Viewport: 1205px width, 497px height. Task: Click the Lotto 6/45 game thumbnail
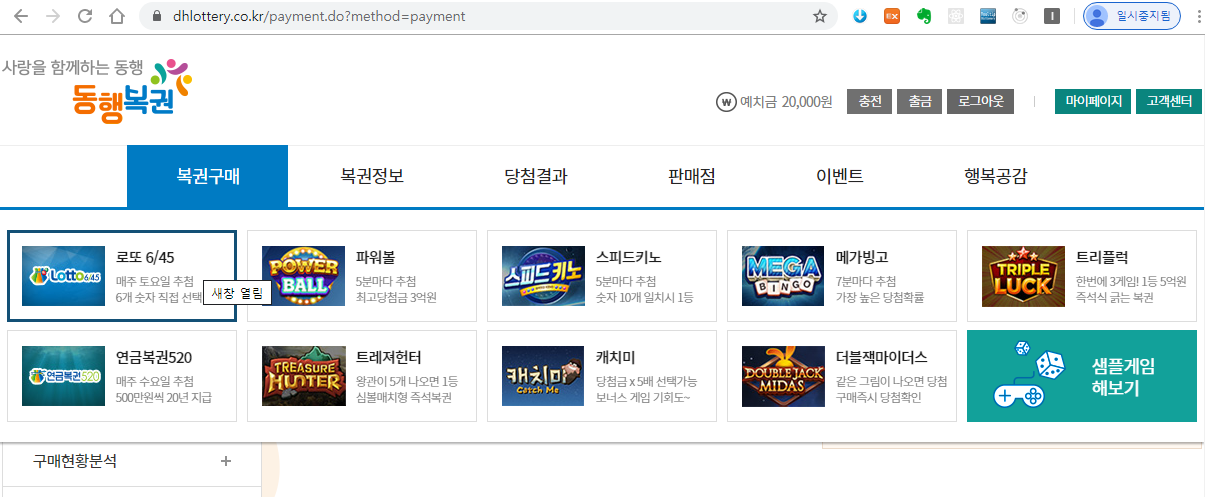64,276
